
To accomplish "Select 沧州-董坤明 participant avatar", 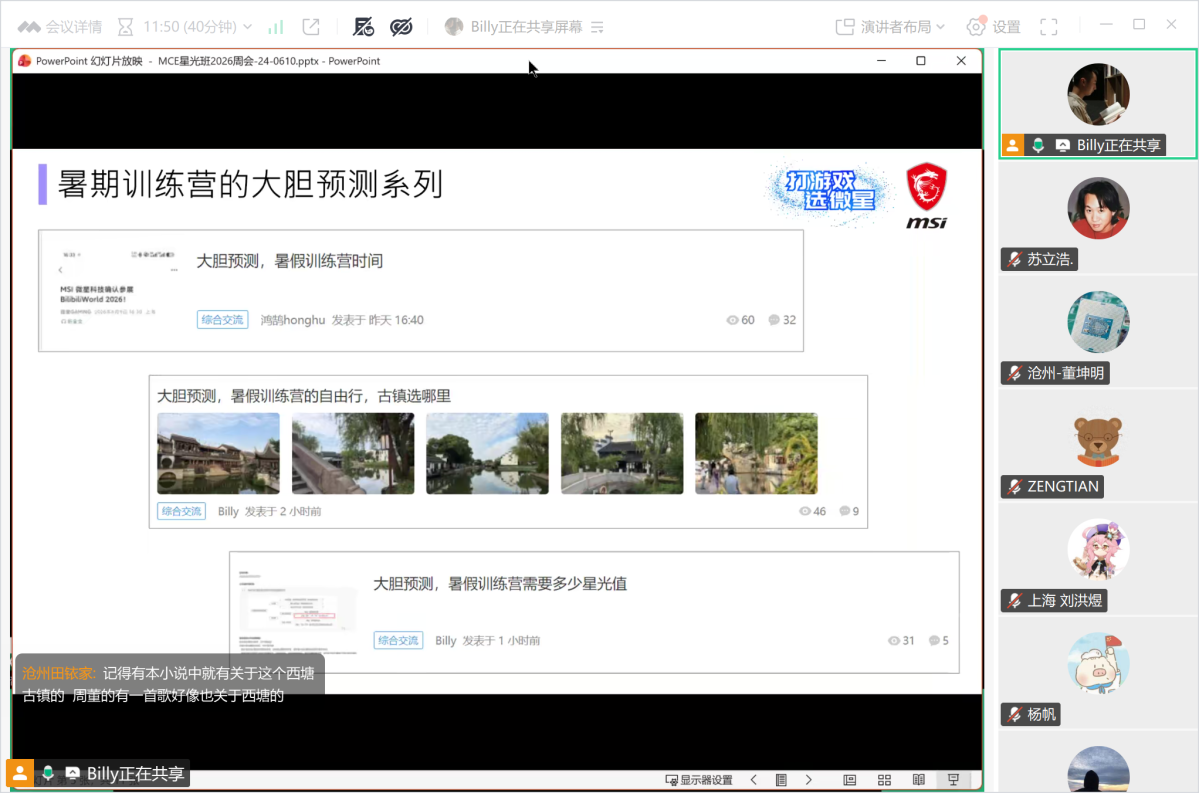I will pos(1098,322).
